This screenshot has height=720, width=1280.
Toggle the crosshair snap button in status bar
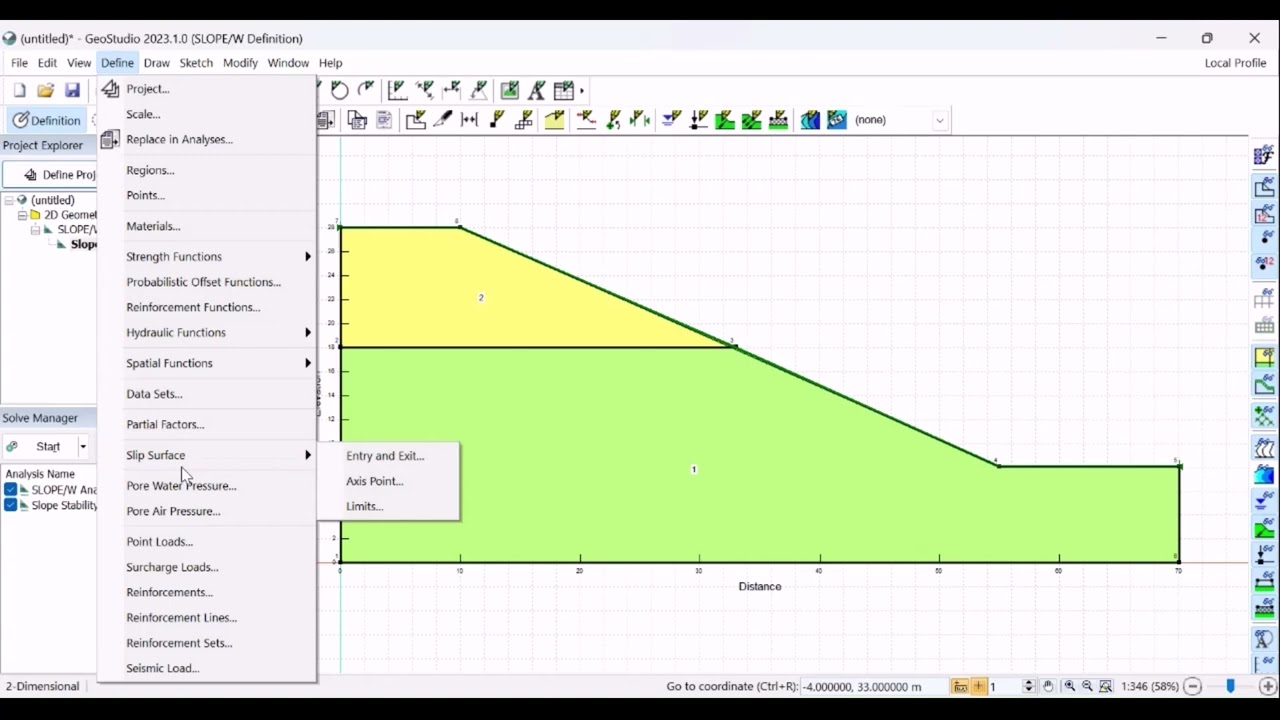[x=979, y=686]
